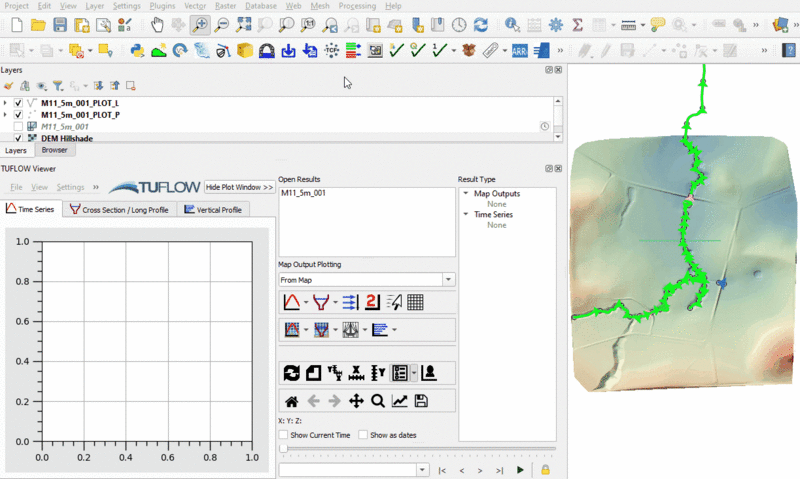The width and height of the screenshot is (800, 479).
Task: Click the TUFLOW refresh results icon
Action: (292, 373)
